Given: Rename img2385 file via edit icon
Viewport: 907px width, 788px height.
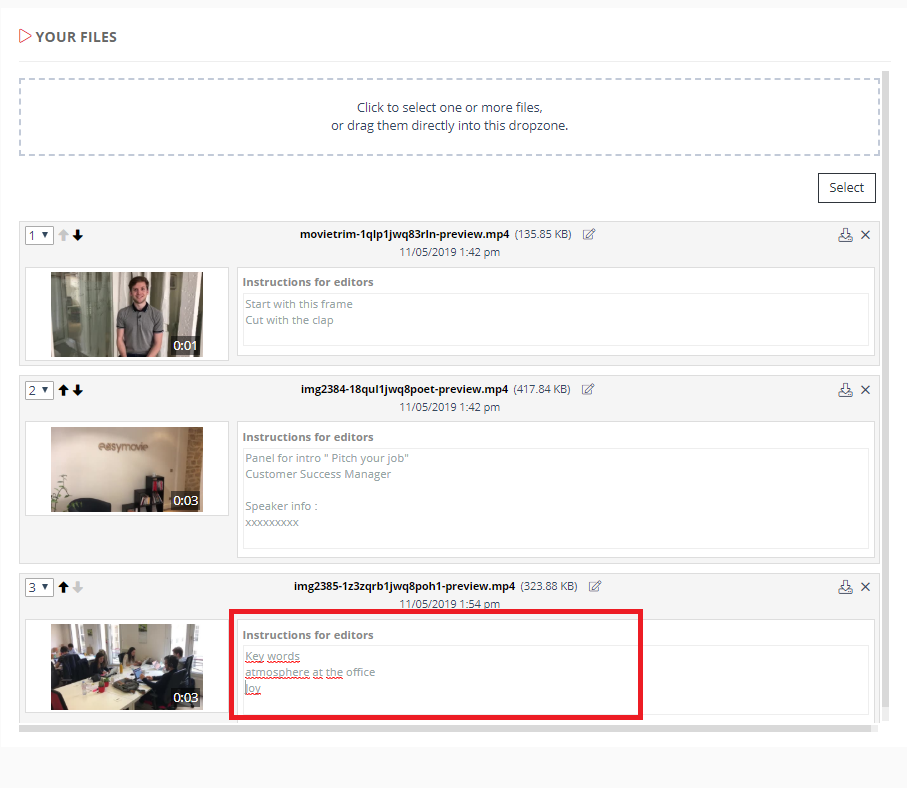Looking at the screenshot, I should coord(595,586).
